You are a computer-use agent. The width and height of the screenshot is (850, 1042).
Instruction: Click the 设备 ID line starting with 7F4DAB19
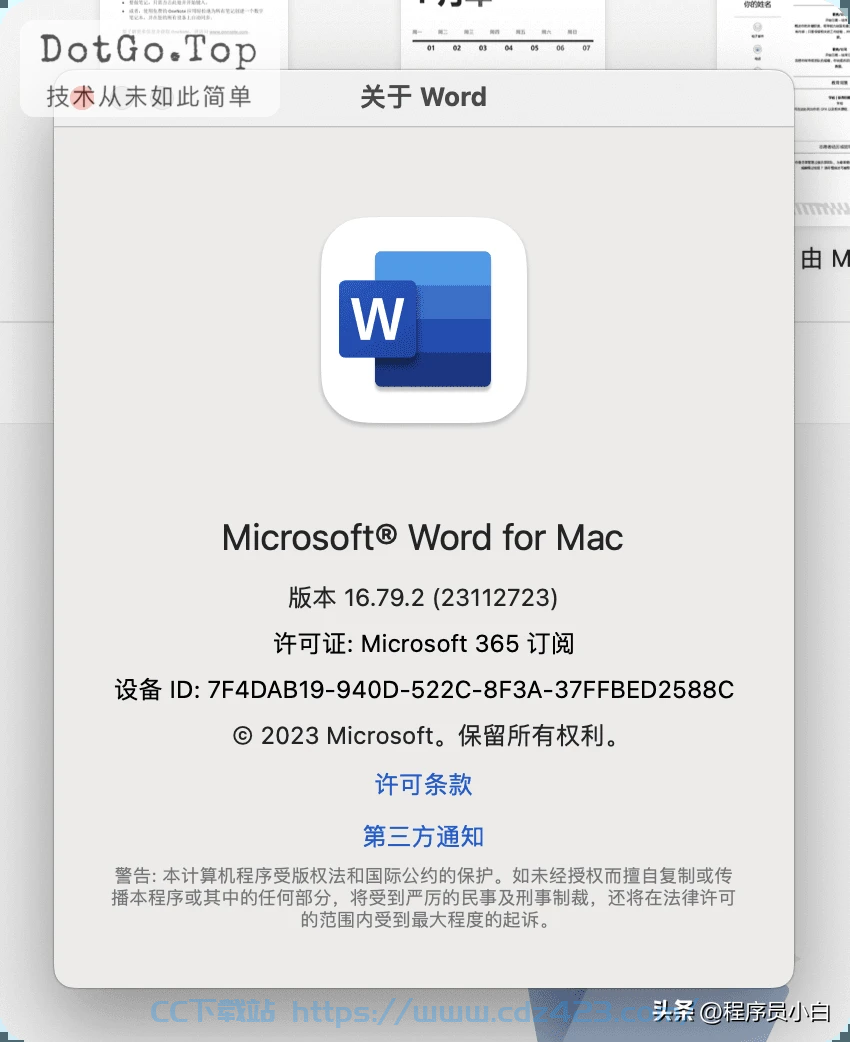(x=424, y=690)
